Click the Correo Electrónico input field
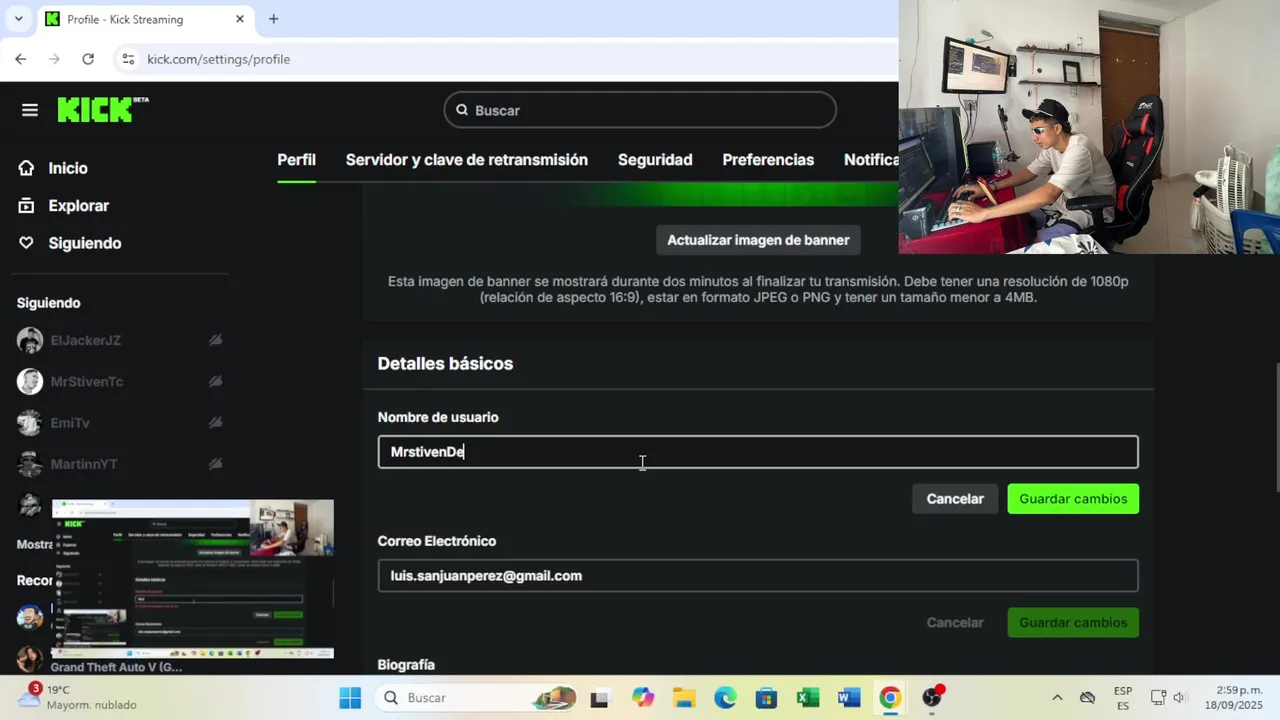This screenshot has height=720, width=1280. 758,576
